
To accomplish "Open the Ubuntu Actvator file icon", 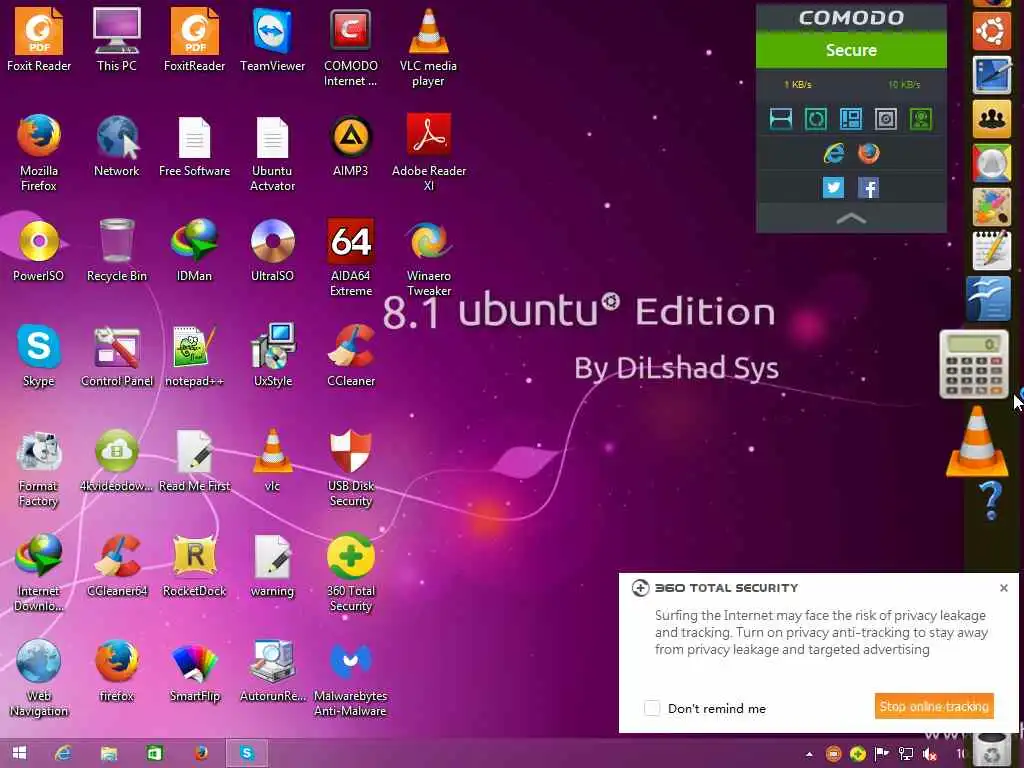I will point(272,152).
